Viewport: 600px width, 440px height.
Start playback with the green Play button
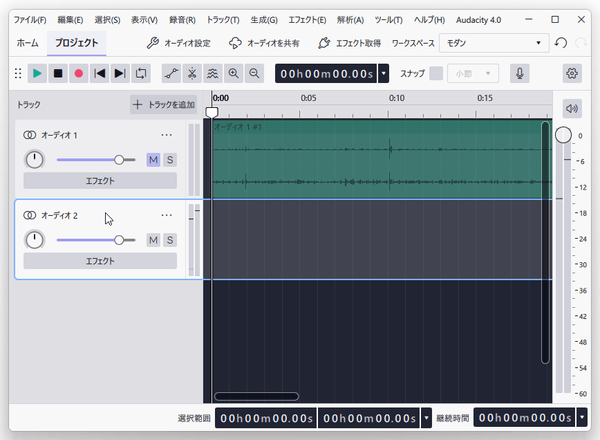[37, 73]
